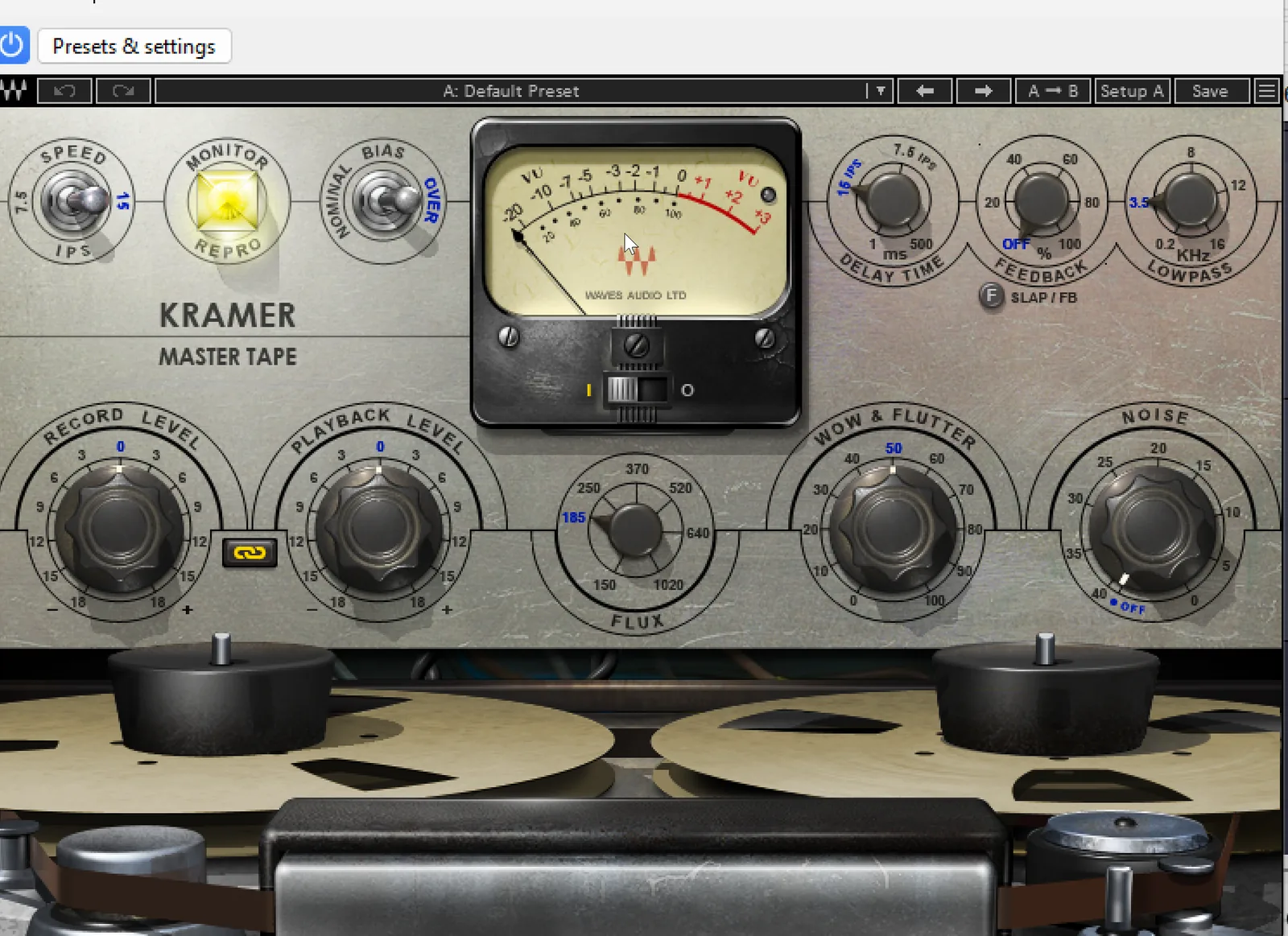The width and height of the screenshot is (1288, 936).
Task: Open Presets & settings menu
Action: [x=134, y=47]
